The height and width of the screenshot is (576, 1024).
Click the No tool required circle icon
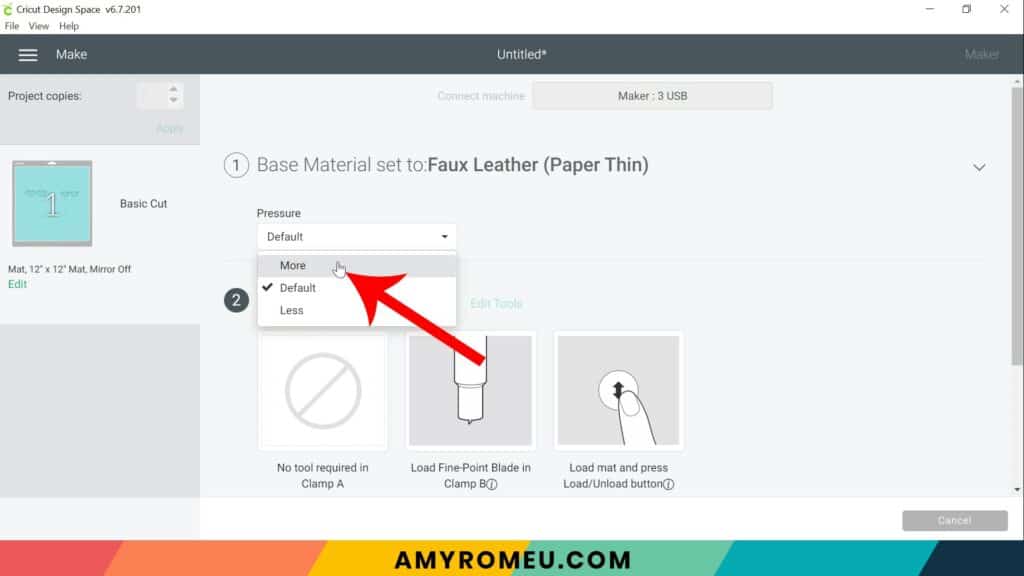coord(323,391)
